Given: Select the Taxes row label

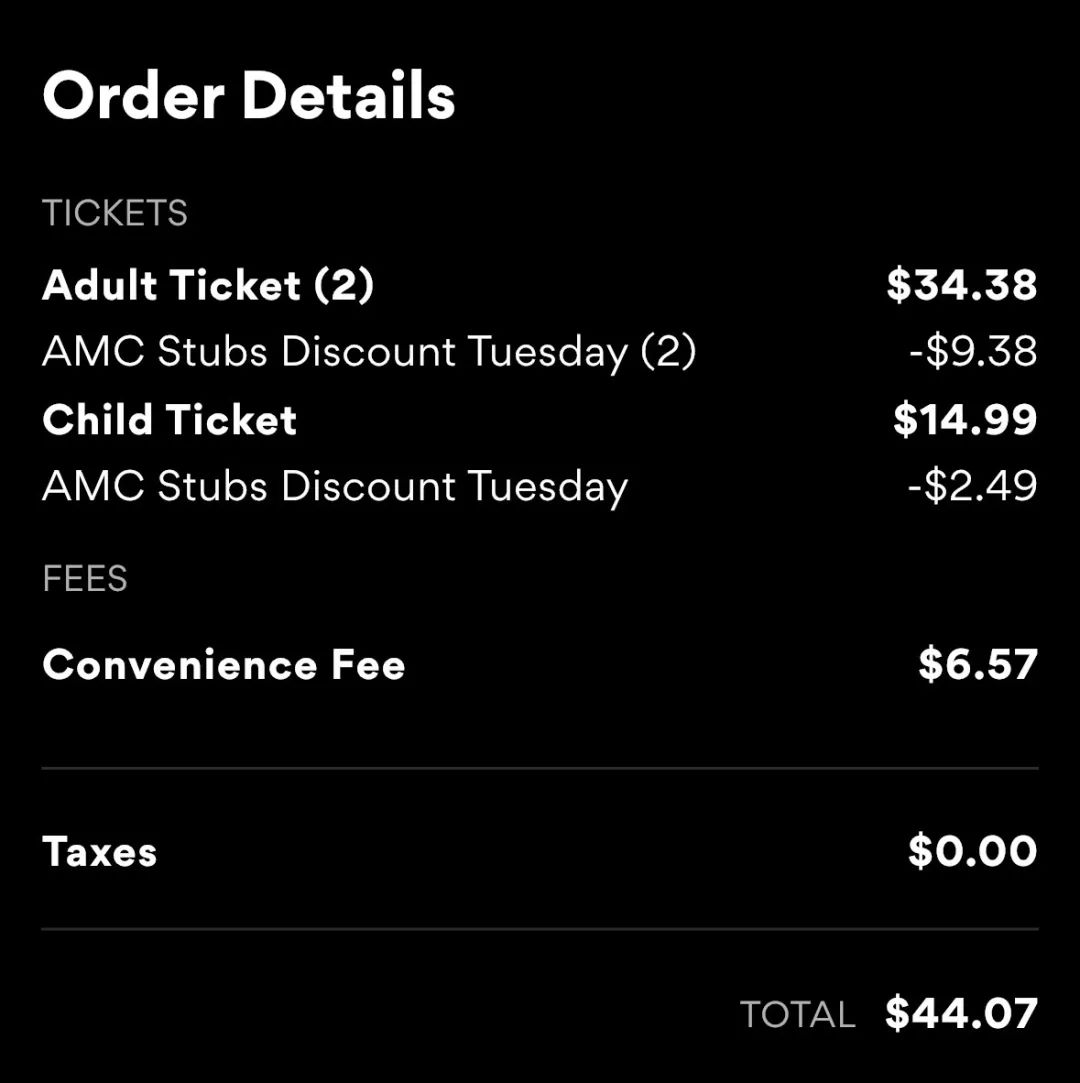Looking at the screenshot, I should click(99, 851).
